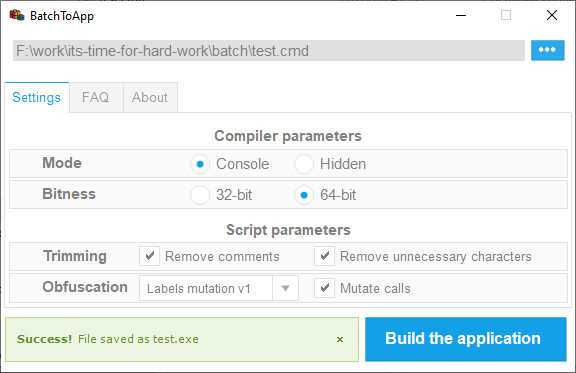Select the Console mode radio button

[200, 164]
